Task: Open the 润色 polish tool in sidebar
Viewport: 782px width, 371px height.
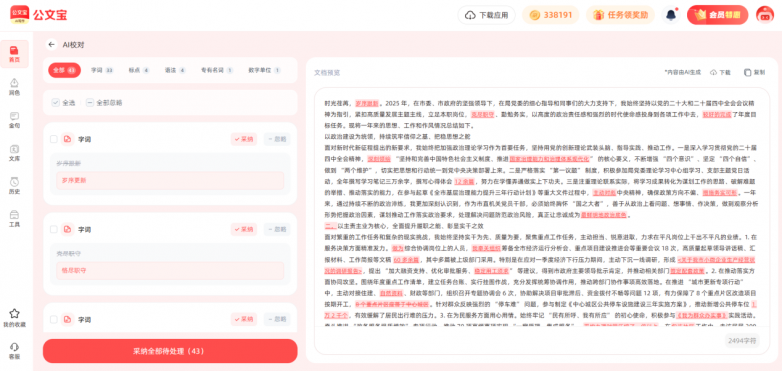Action: coord(14,87)
